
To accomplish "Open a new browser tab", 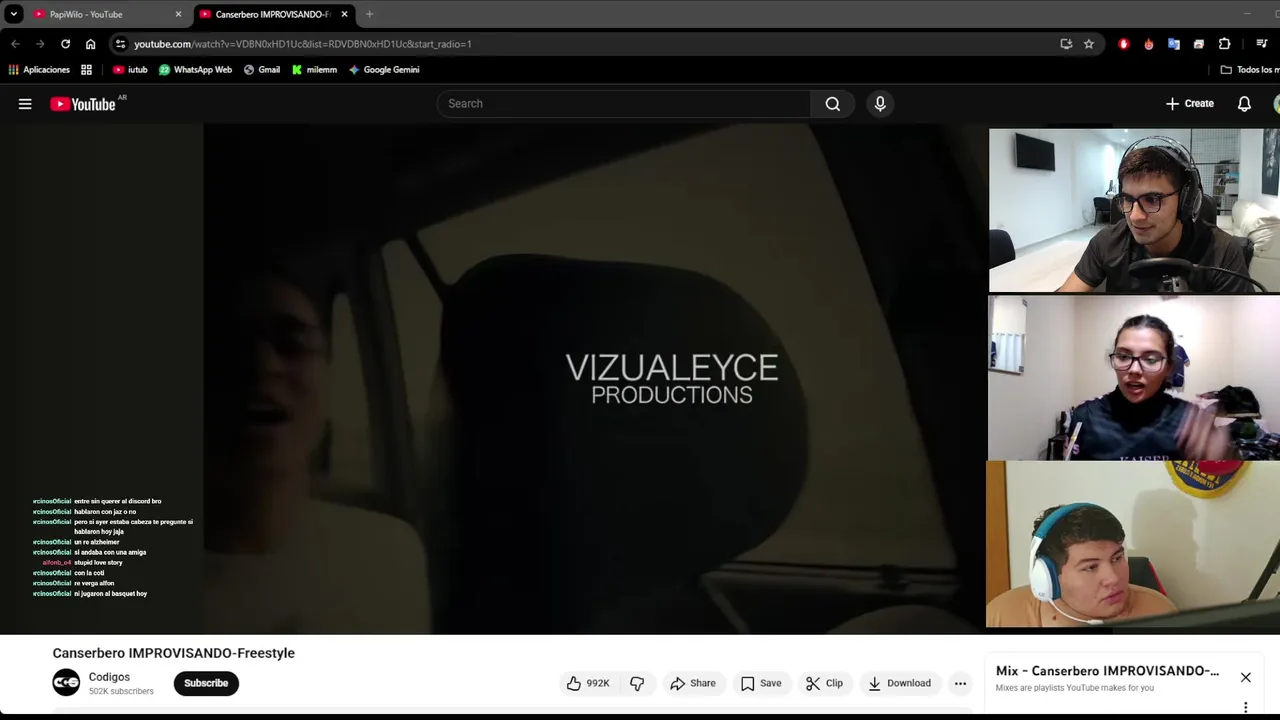I will tap(369, 14).
